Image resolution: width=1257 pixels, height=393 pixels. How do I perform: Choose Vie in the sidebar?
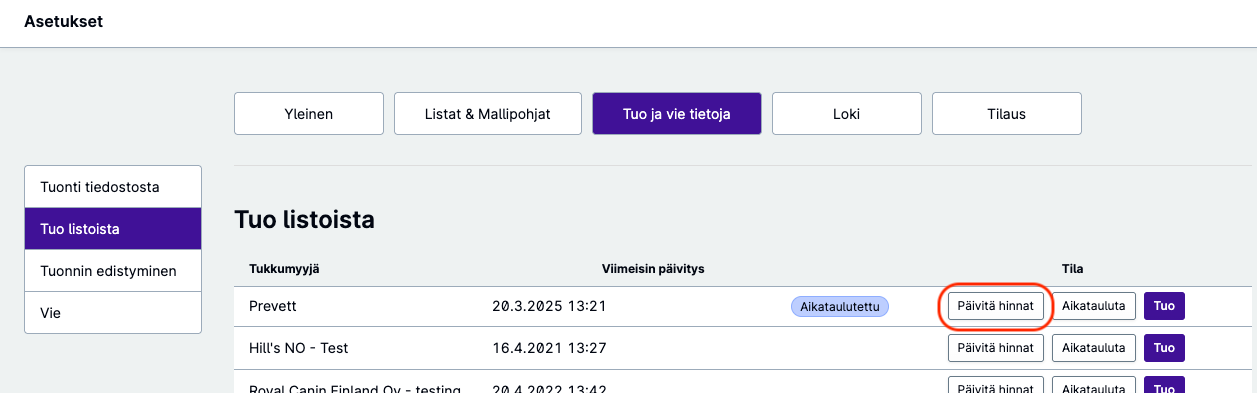113,313
